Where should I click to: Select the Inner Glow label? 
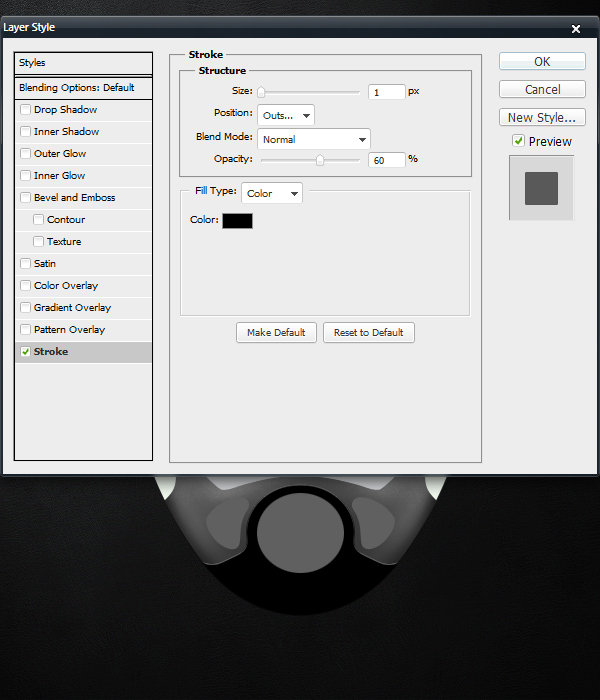pyautogui.click(x=59, y=175)
